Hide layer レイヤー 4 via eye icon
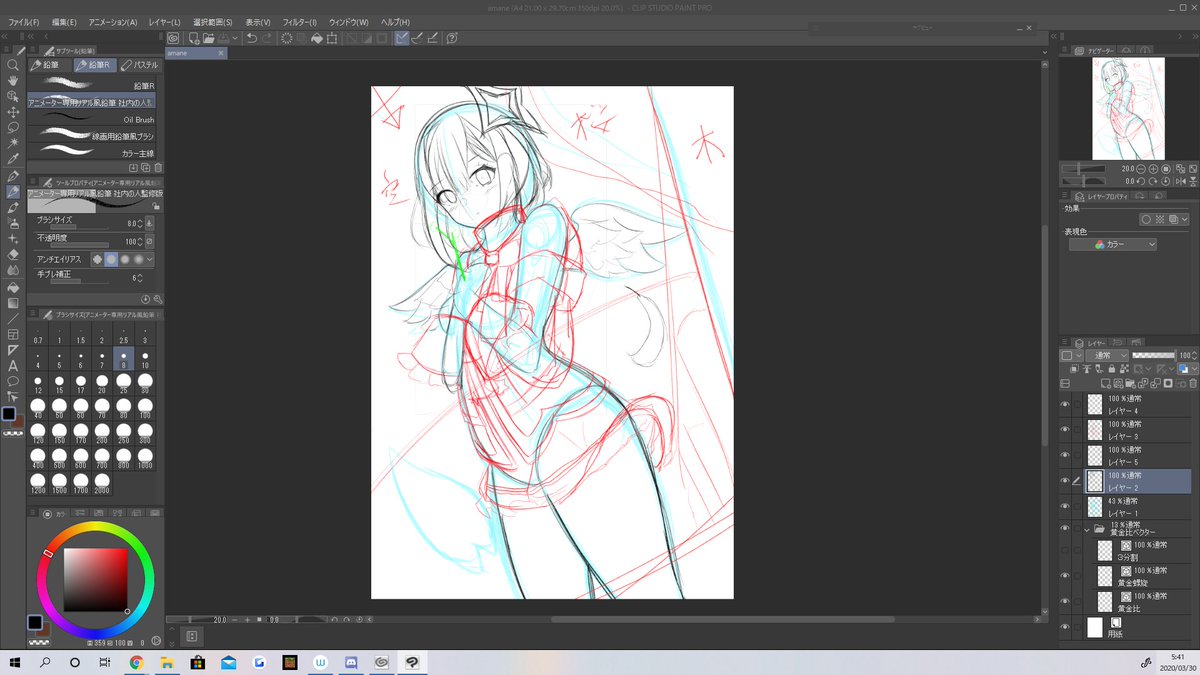Image resolution: width=1200 pixels, height=675 pixels. point(1065,405)
